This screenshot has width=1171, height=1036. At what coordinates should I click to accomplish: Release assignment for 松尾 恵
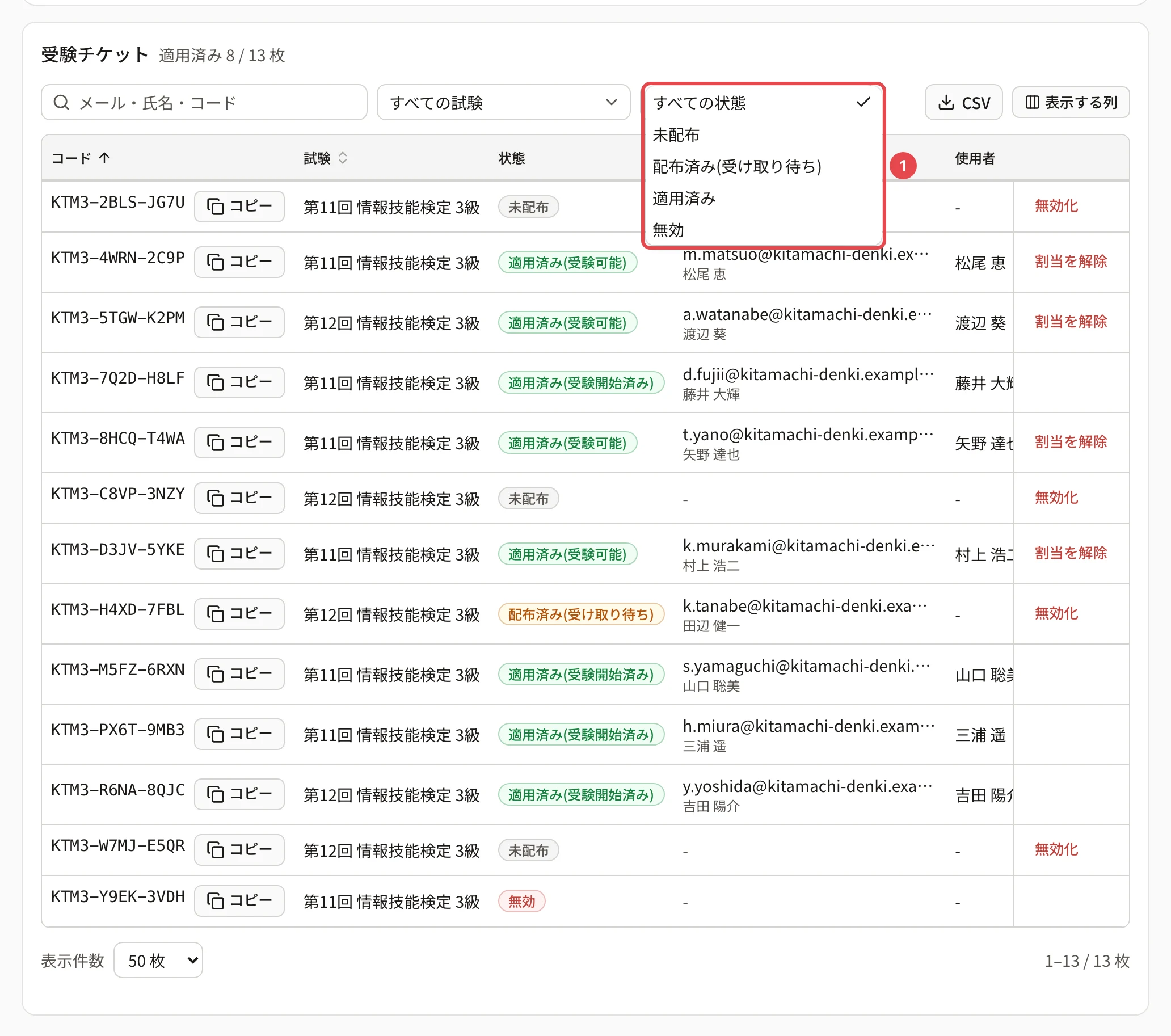tap(1071, 262)
